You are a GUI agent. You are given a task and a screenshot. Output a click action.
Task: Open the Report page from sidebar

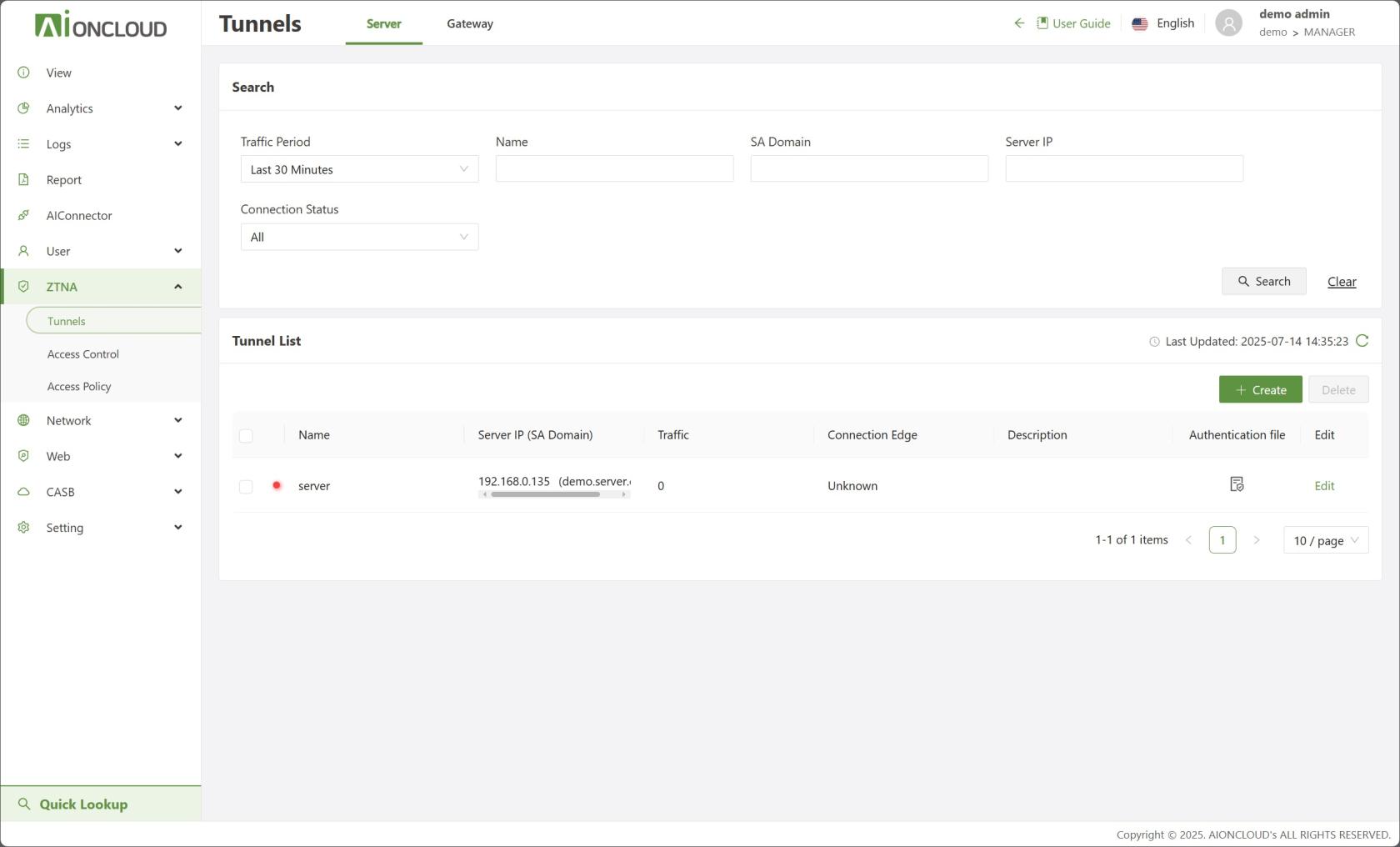click(x=64, y=180)
